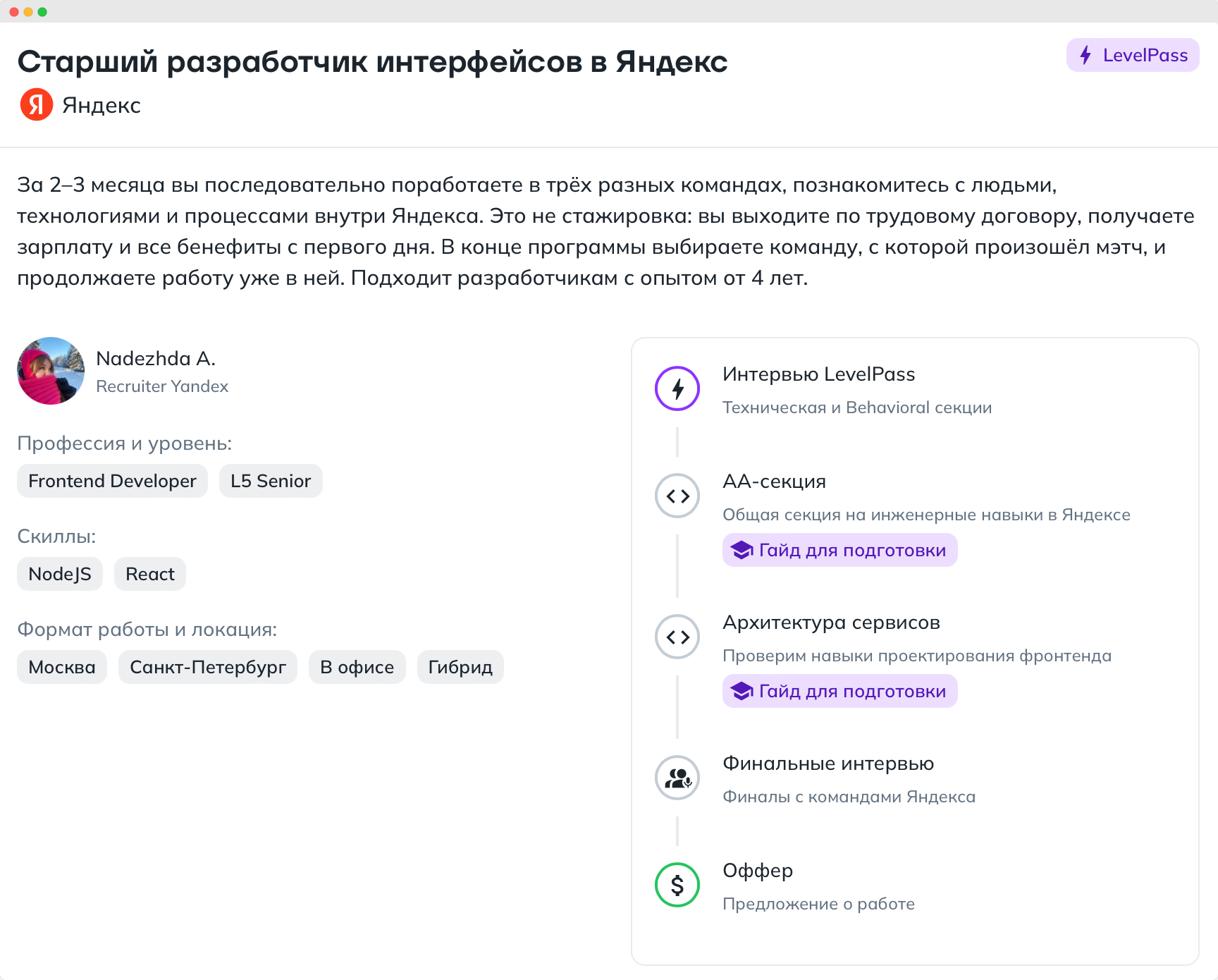Click Проверим навыки проектирования фронтенда text

pos(917,656)
